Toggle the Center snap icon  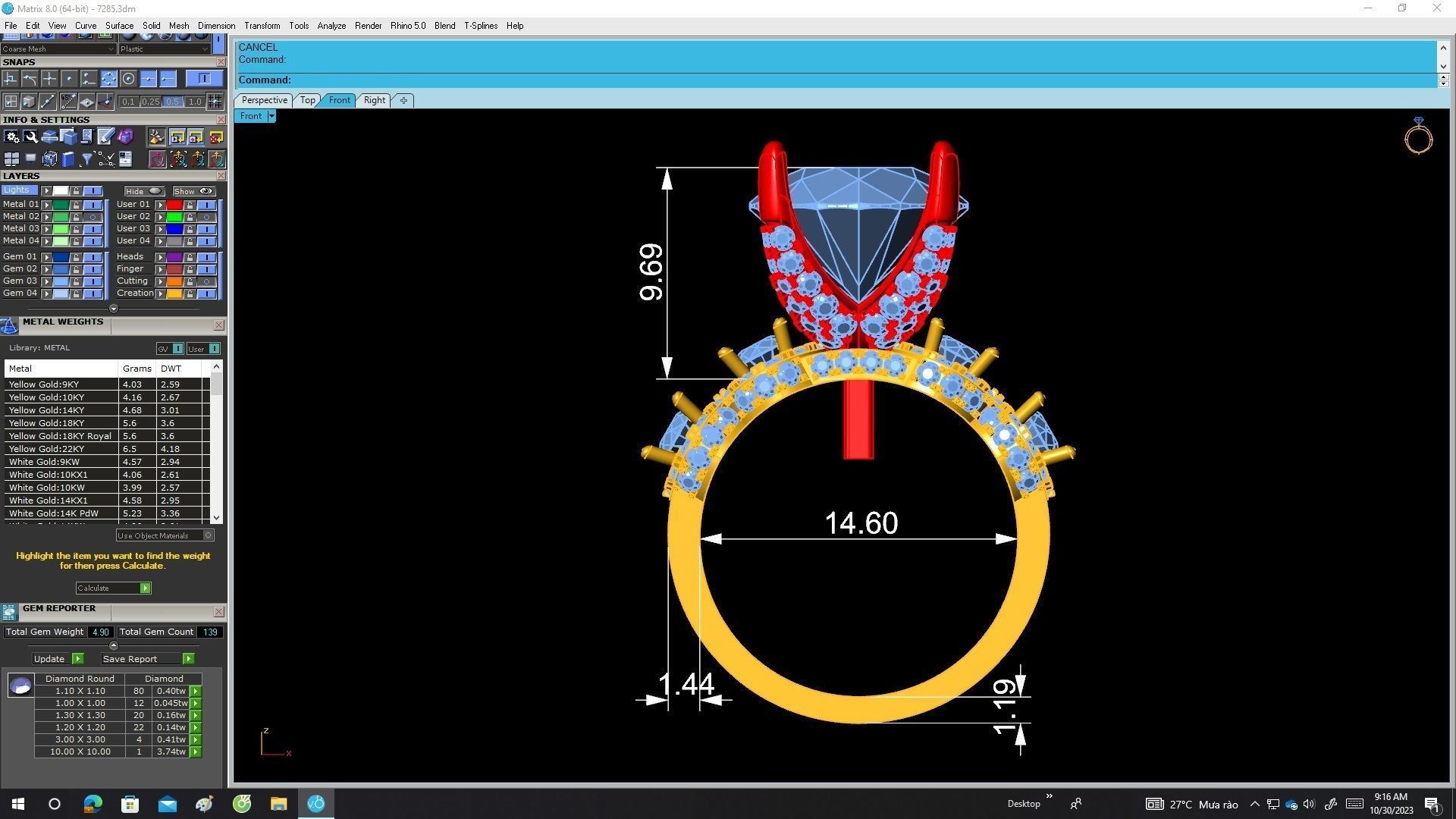click(128, 79)
